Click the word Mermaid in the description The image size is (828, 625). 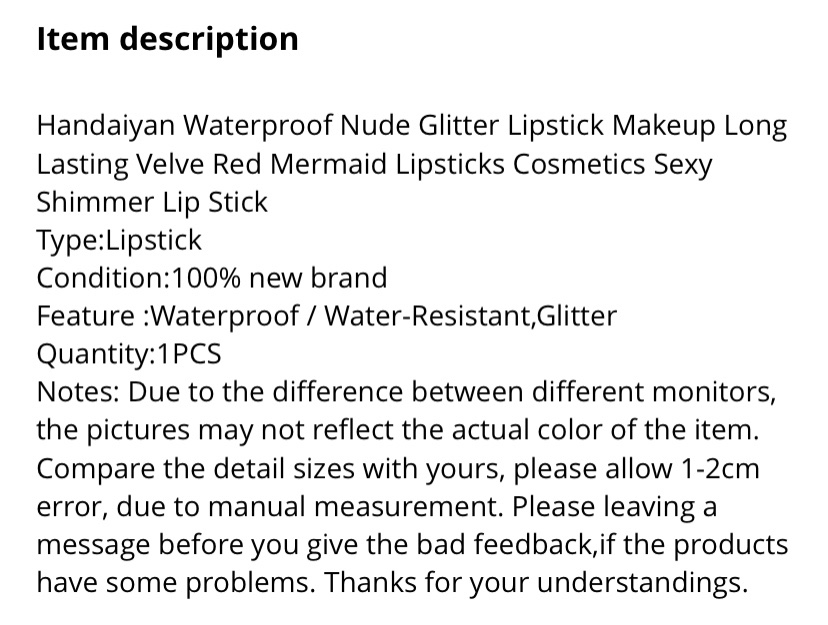328,164
